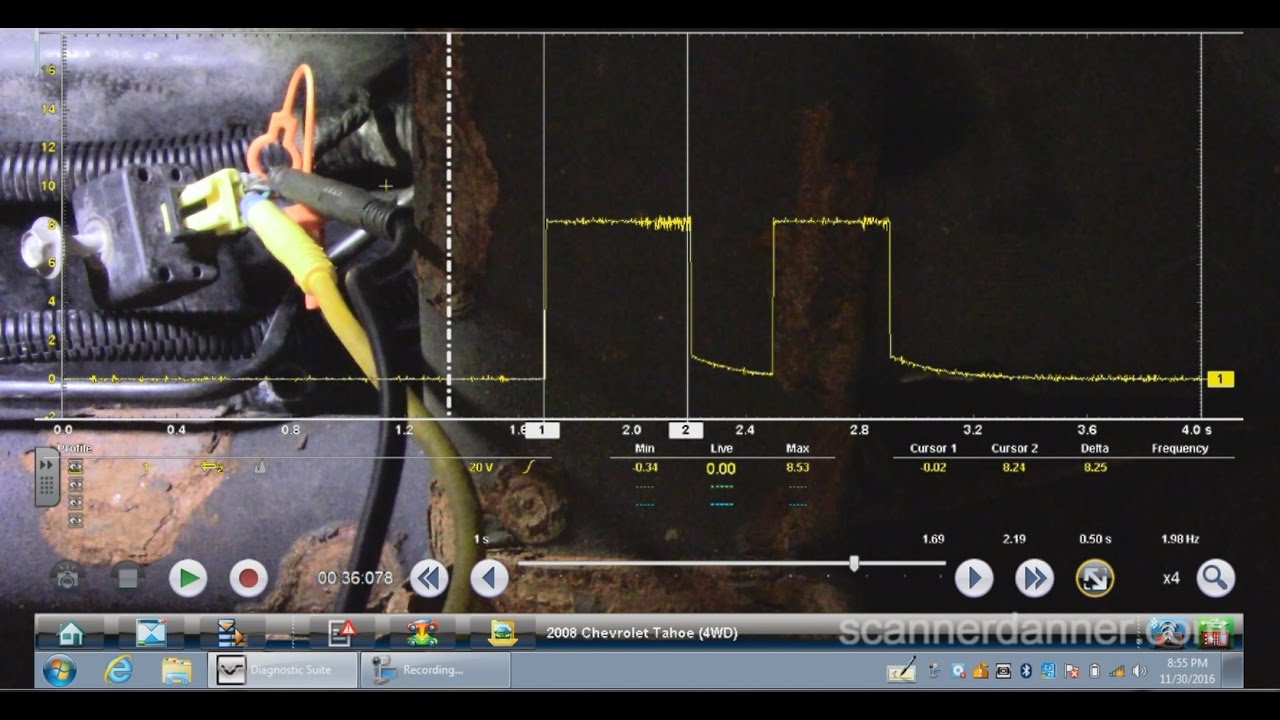Select cursor 1 marker on time axis
The width and height of the screenshot is (1280, 720).
[542, 430]
